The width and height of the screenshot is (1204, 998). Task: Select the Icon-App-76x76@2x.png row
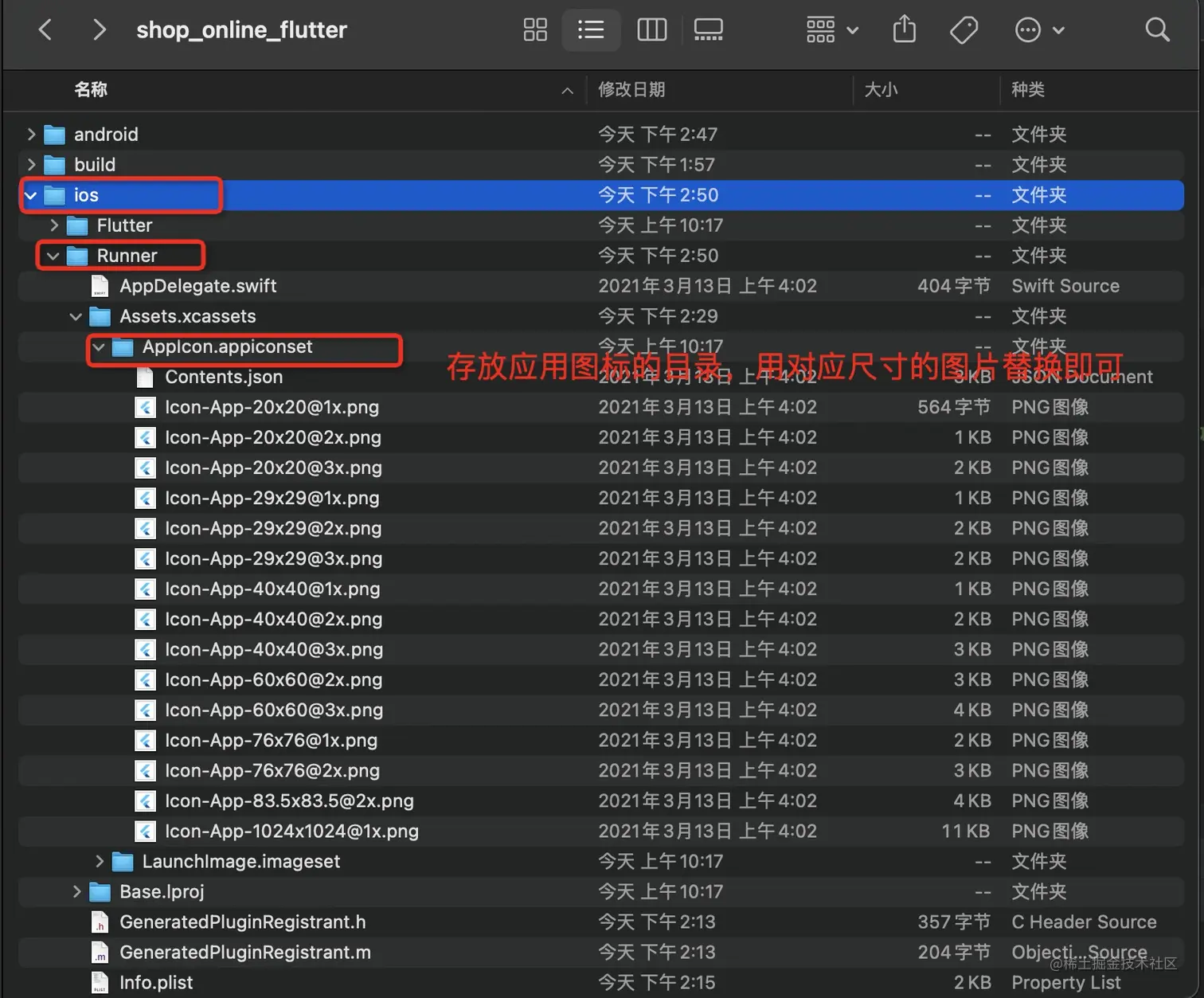click(x=601, y=770)
